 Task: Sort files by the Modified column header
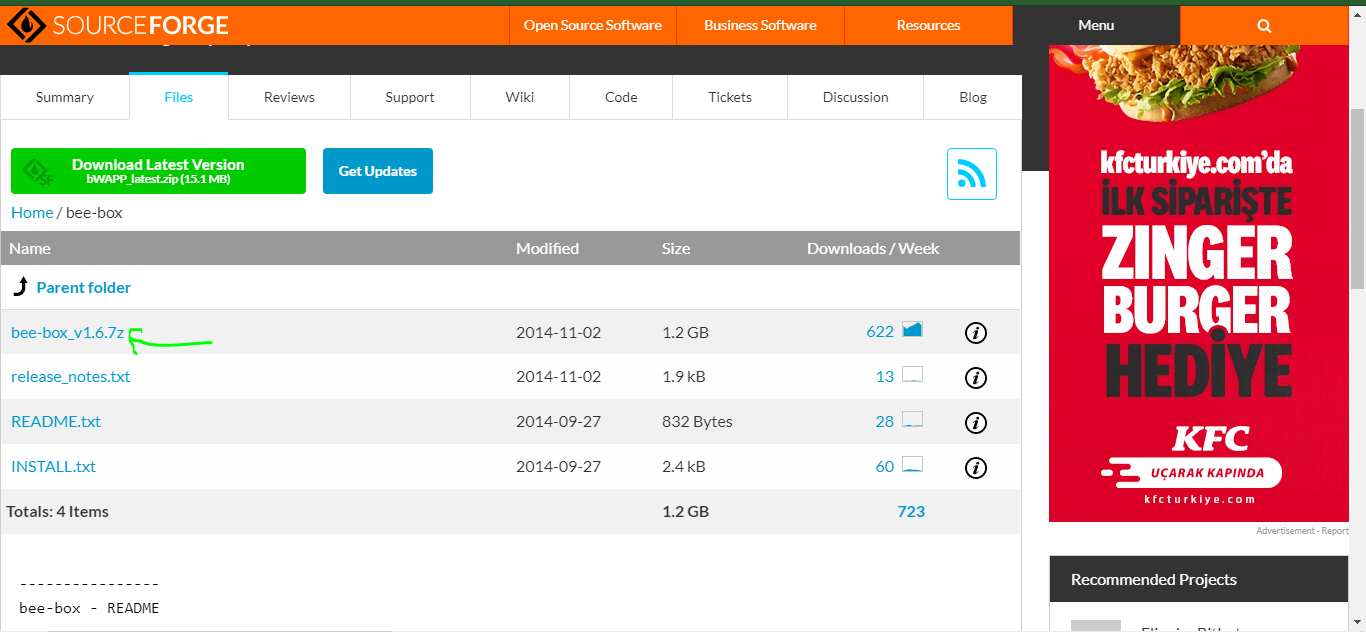(x=547, y=248)
